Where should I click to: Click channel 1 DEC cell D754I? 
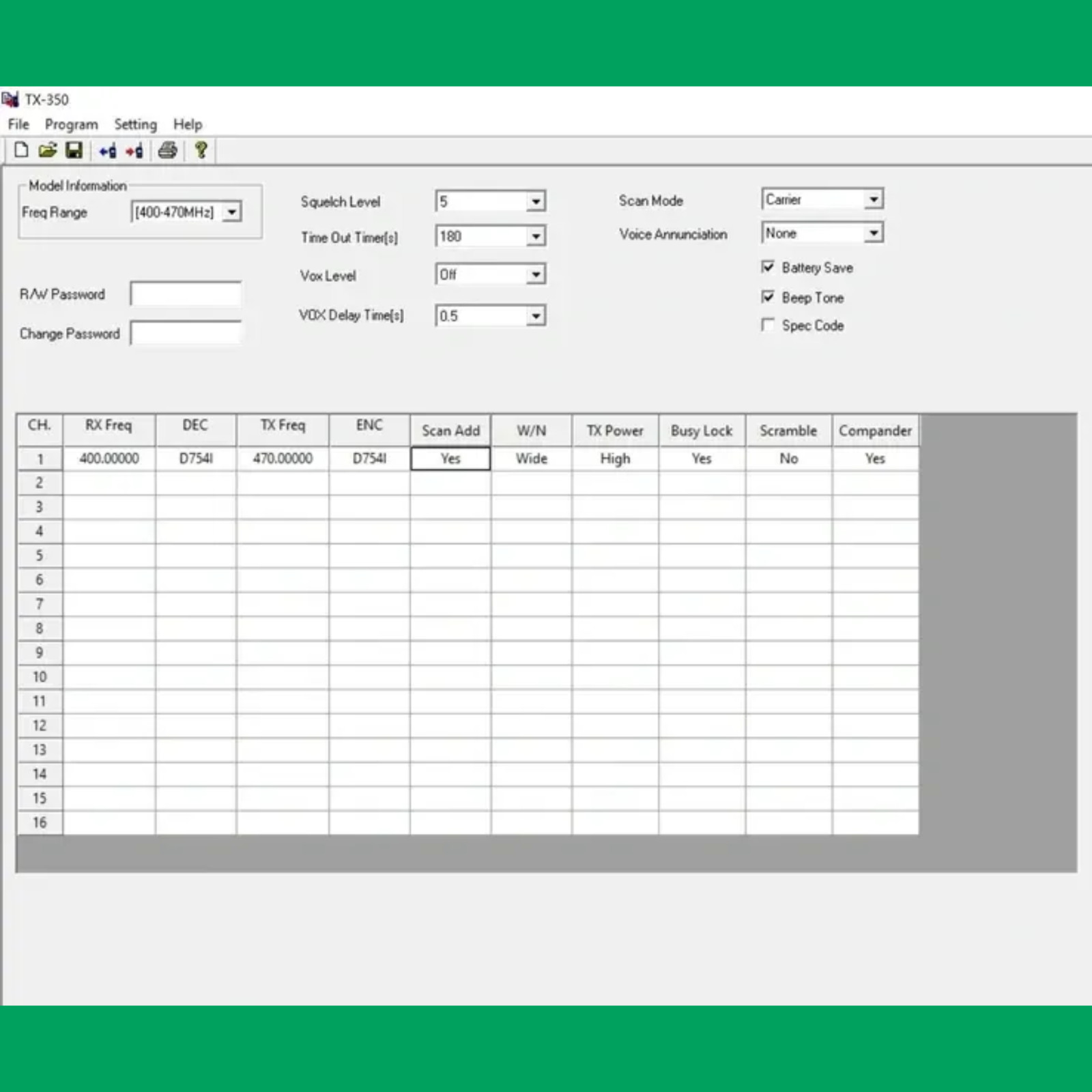[196, 459]
